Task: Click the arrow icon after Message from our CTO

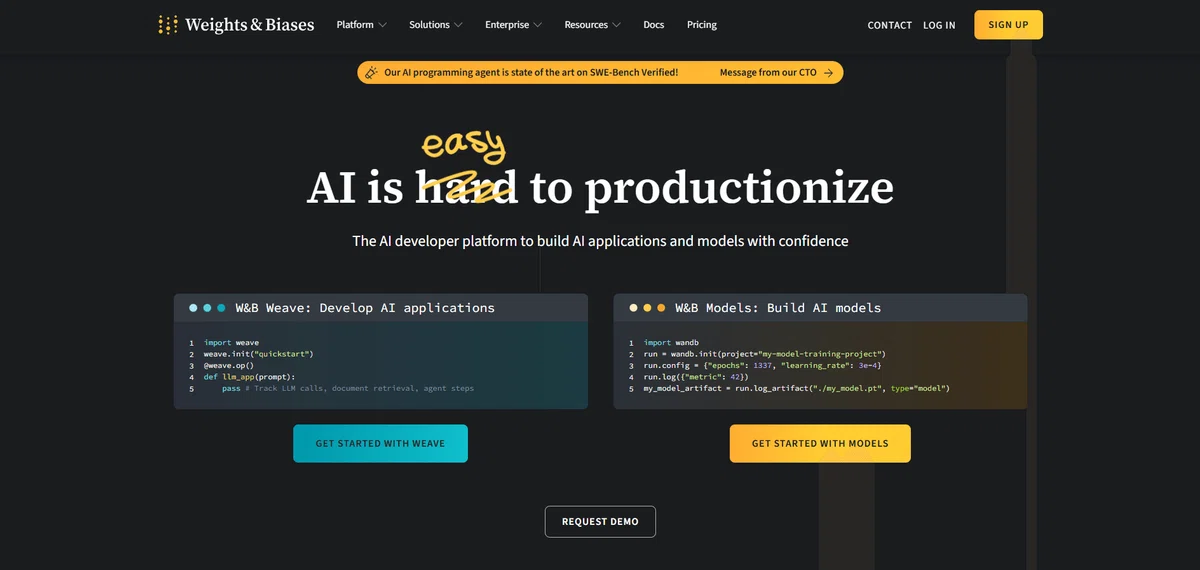Action: 828,73
